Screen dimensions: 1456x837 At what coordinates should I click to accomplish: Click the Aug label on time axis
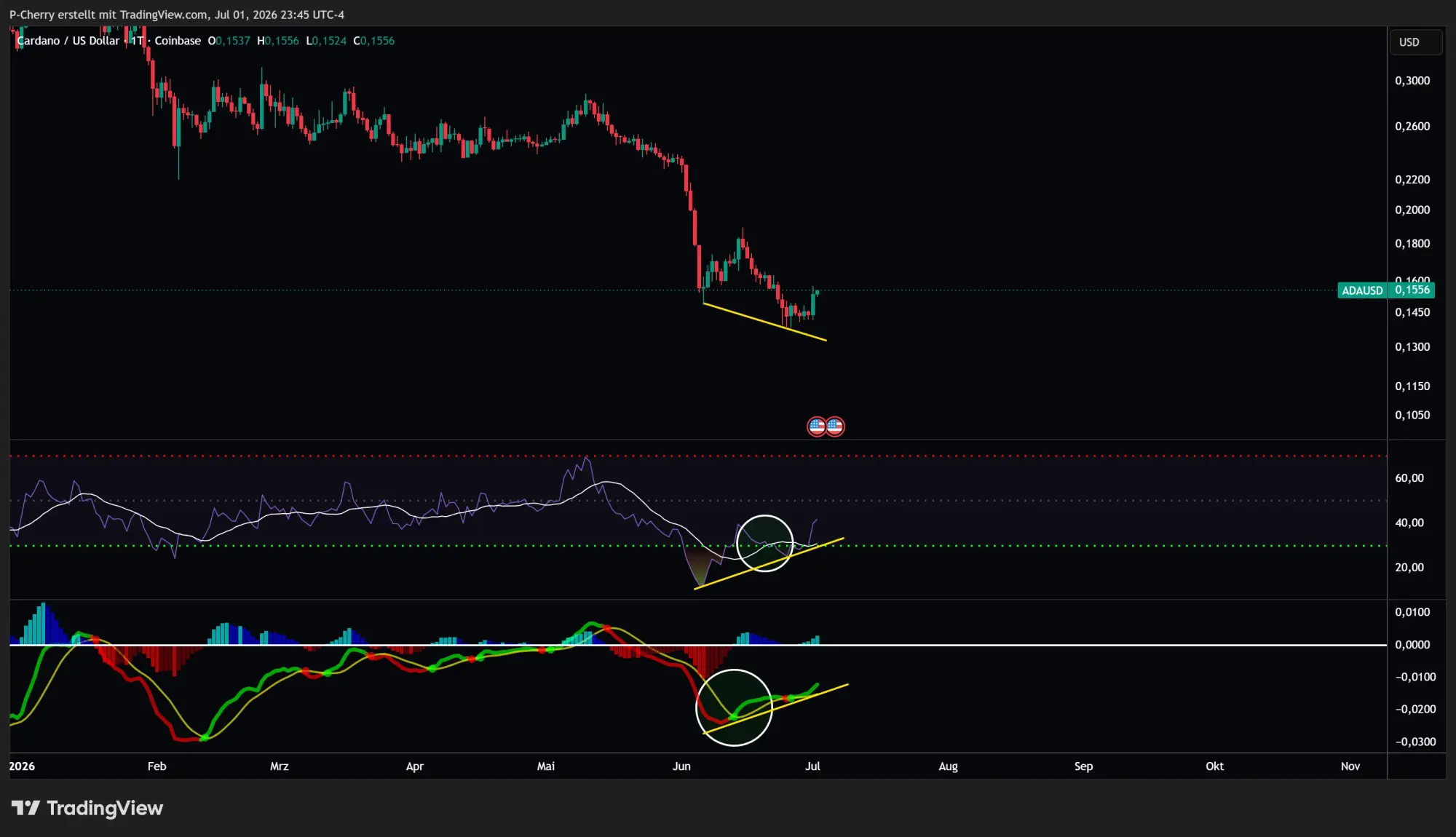(x=948, y=766)
